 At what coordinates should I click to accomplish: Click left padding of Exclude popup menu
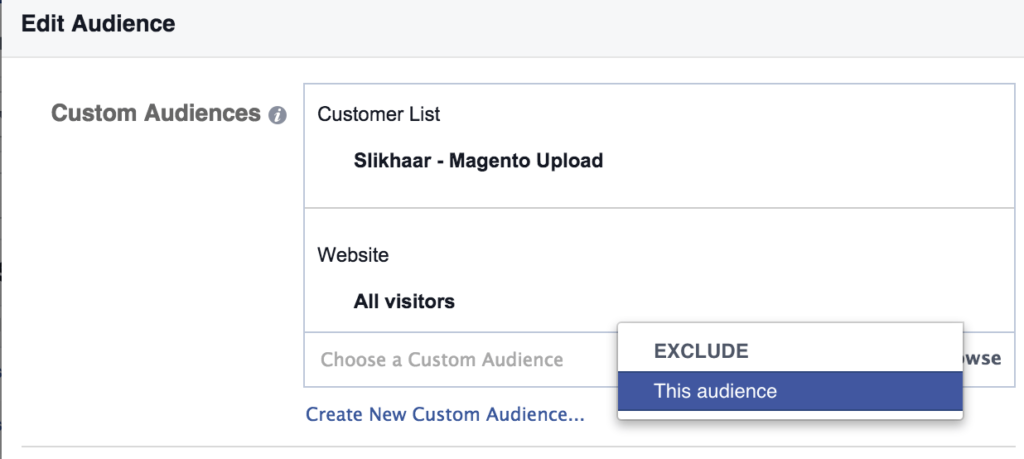coord(635,351)
